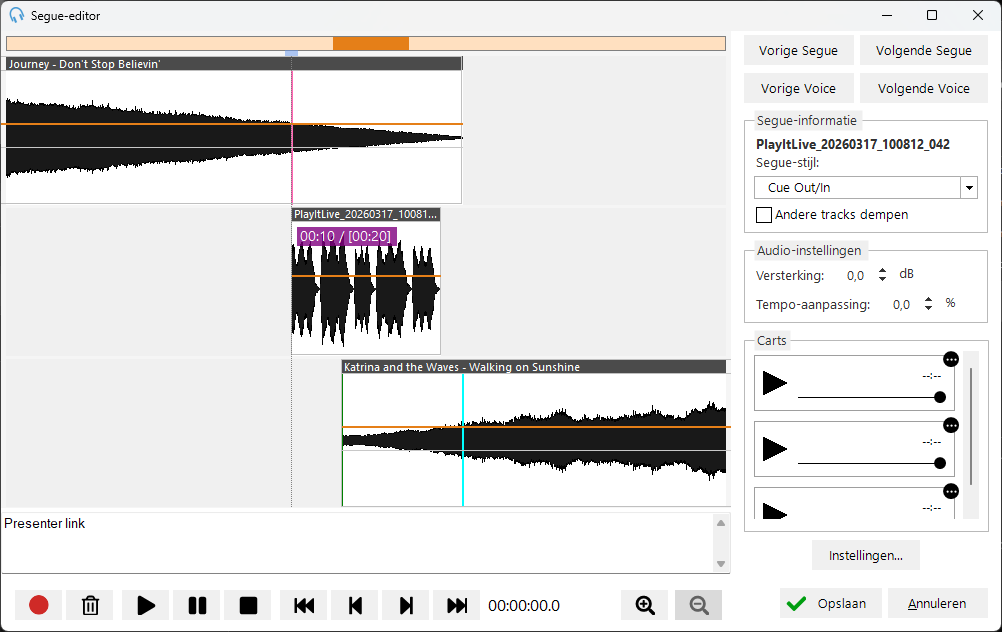Click the Versterking spinner arrows

[883, 275]
